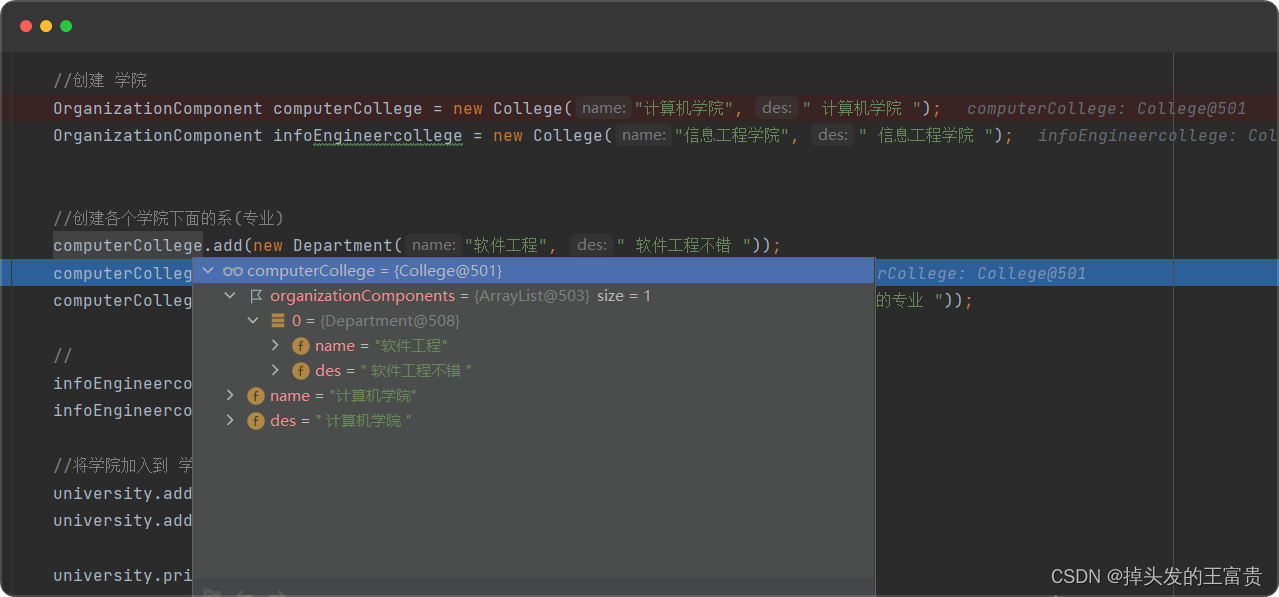
Task: Expand the name = "软件工程" field
Action: 276,346
